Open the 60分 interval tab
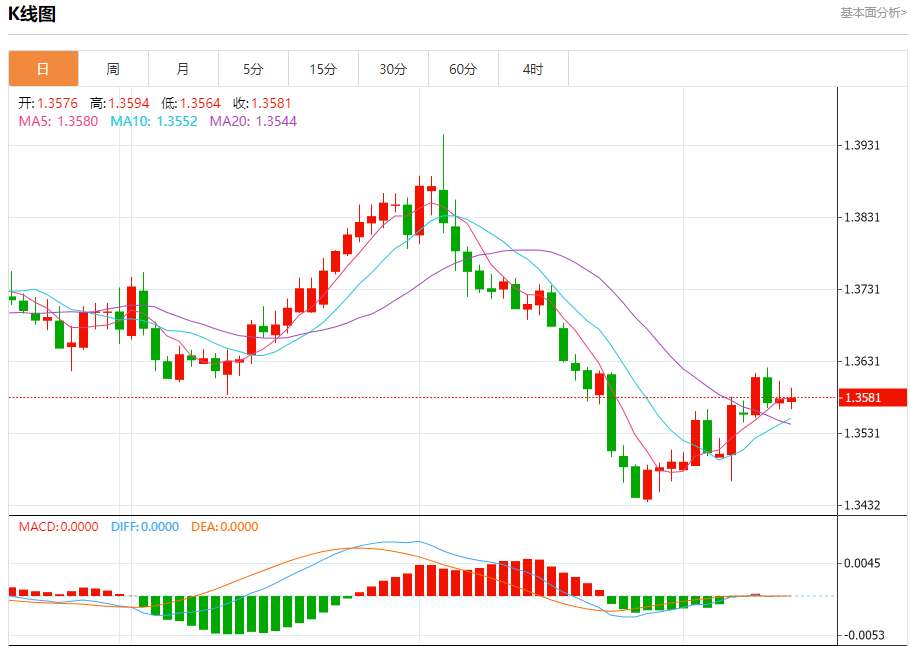Image resolution: width=910 pixels, height=646 pixels. (463, 69)
